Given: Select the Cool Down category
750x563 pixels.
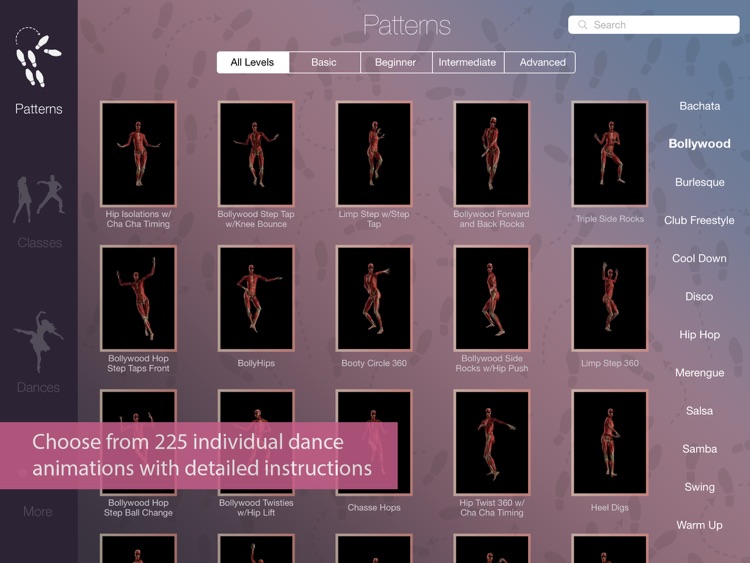Looking at the screenshot, I should (x=699, y=258).
